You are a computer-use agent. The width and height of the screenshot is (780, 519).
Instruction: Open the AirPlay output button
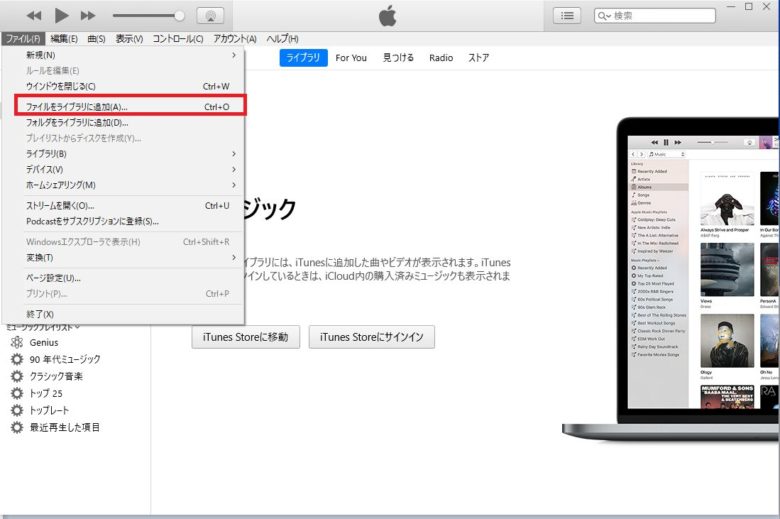[210, 16]
